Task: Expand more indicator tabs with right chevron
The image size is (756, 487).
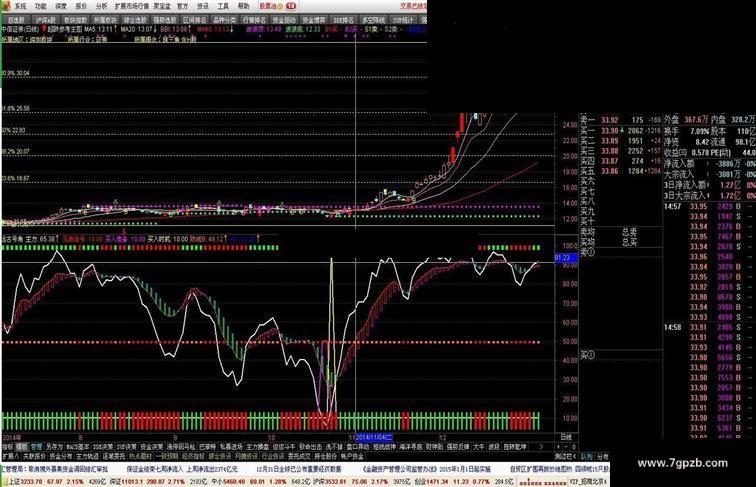Action: [541, 447]
